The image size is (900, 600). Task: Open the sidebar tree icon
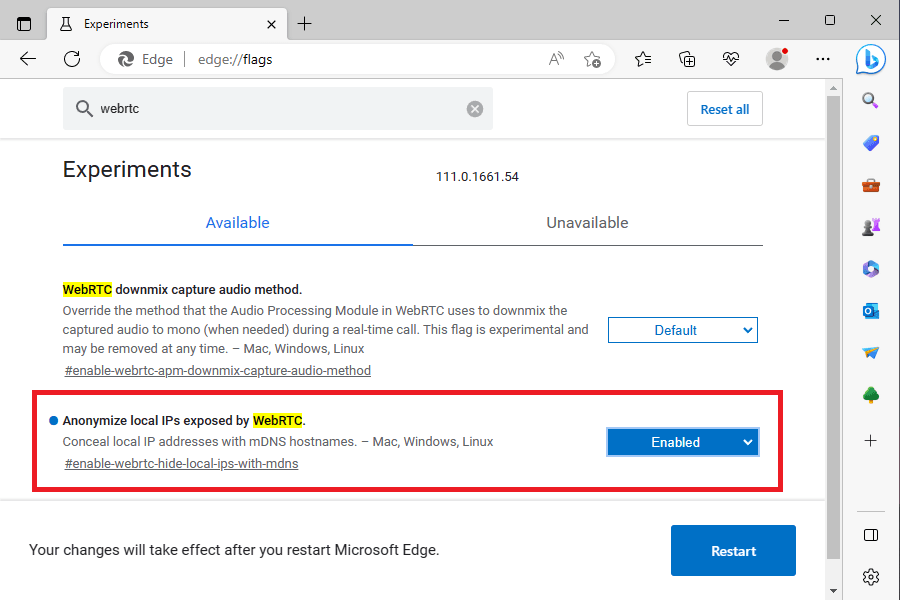pos(871,395)
